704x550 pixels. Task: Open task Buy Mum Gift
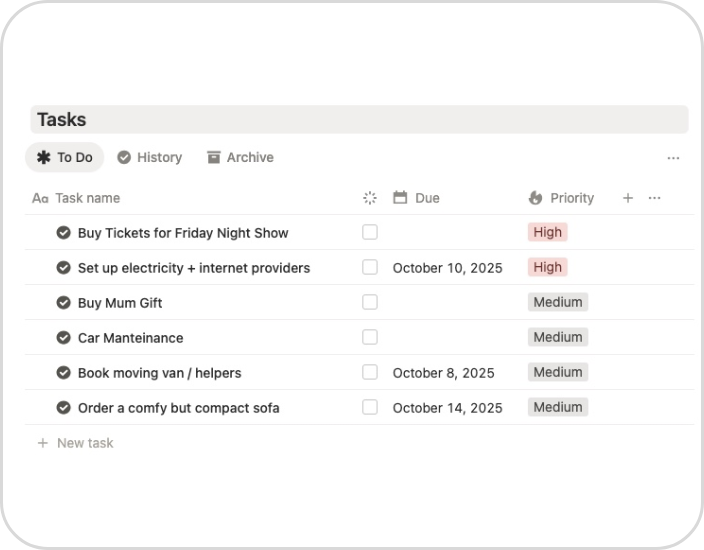[120, 303]
